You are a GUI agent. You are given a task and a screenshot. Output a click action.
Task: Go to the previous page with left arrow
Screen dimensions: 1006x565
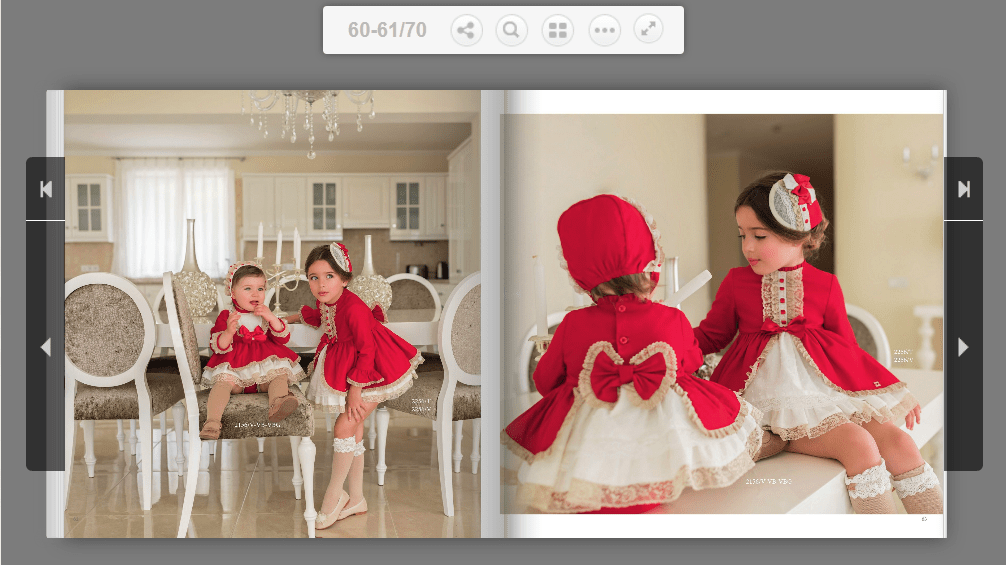(45, 347)
